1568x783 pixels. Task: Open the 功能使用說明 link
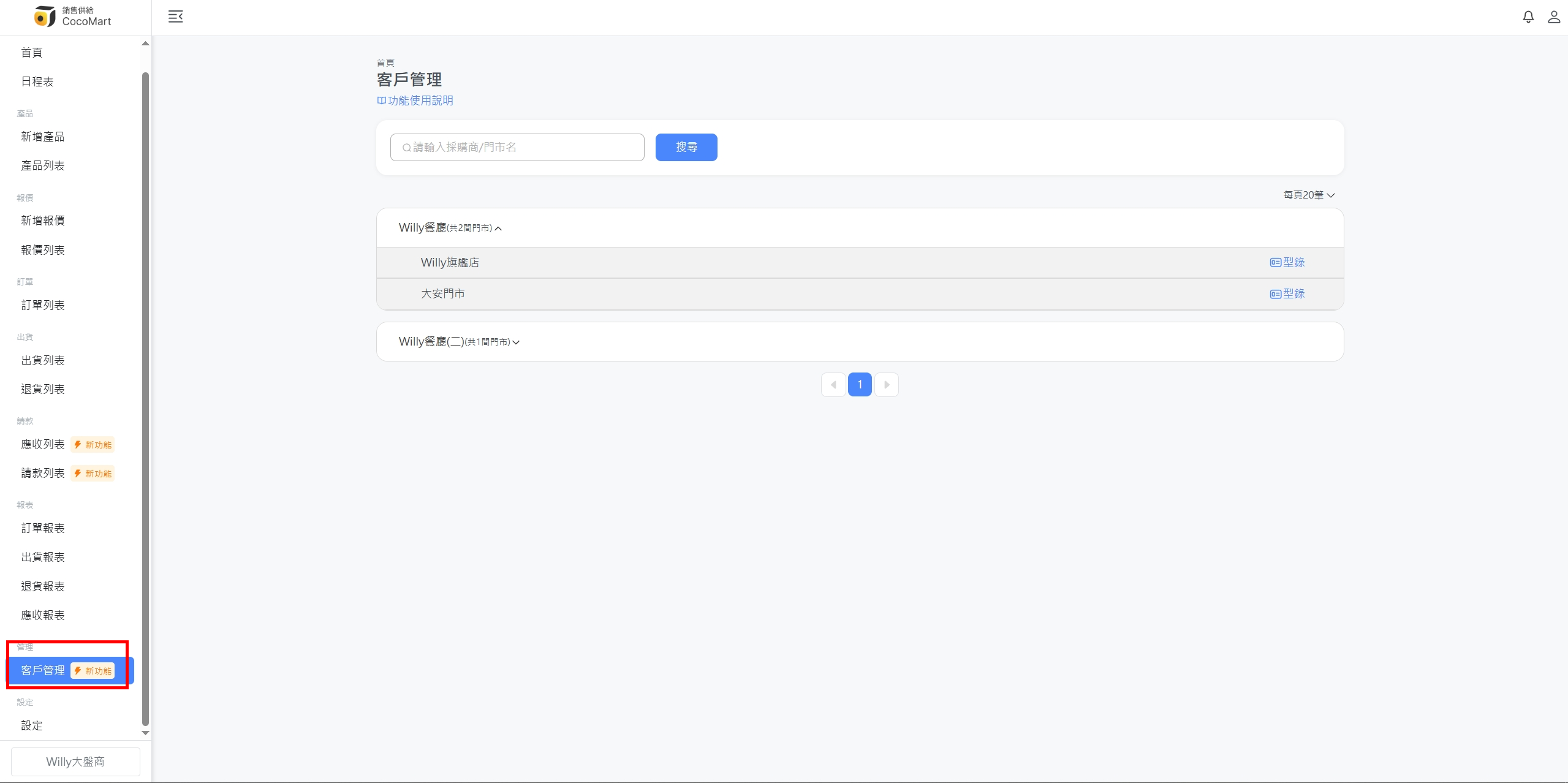click(x=415, y=100)
